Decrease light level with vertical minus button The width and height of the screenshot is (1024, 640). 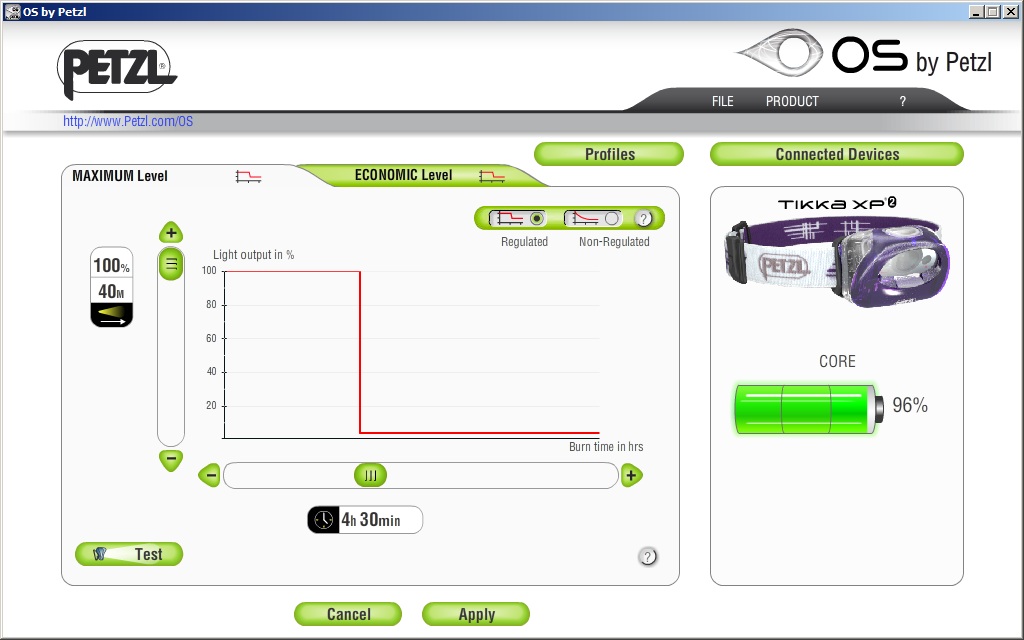[x=171, y=459]
